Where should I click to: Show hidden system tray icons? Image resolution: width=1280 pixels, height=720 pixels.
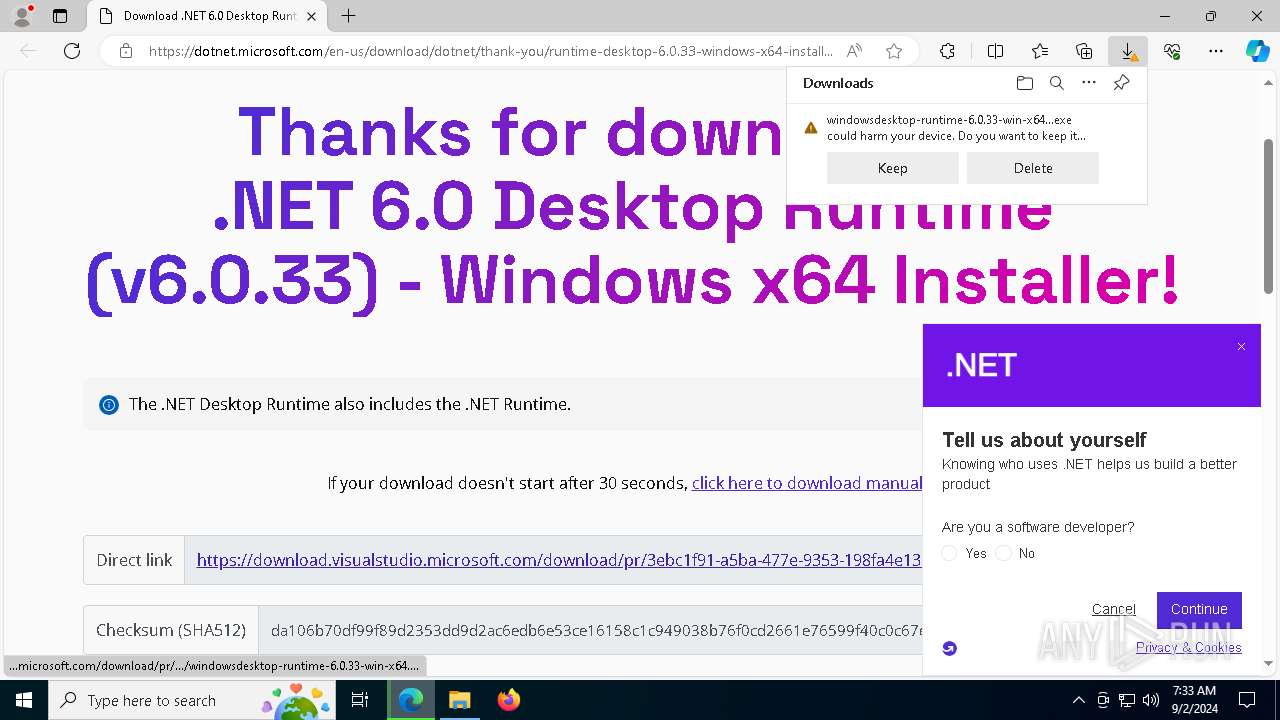pyautogui.click(x=1078, y=700)
